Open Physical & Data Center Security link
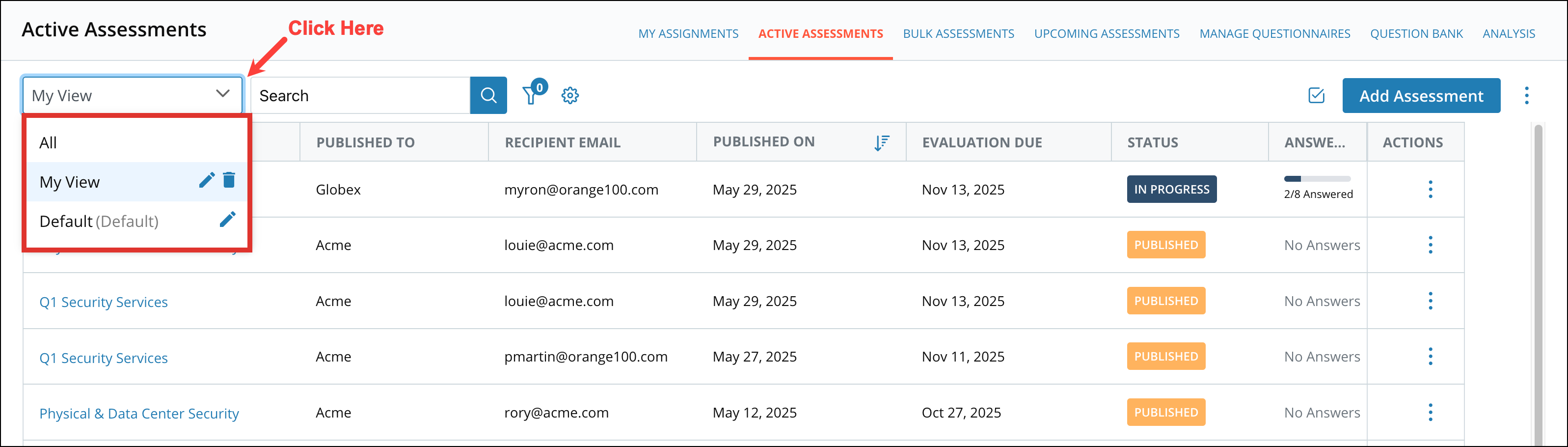Viewport: 1568px width, 447px height. (139, 414)
